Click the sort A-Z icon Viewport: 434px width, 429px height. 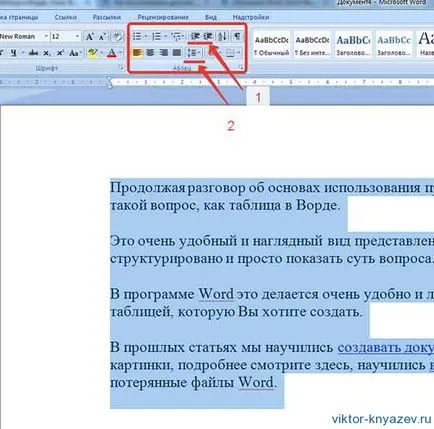click(x=222, y=36)
